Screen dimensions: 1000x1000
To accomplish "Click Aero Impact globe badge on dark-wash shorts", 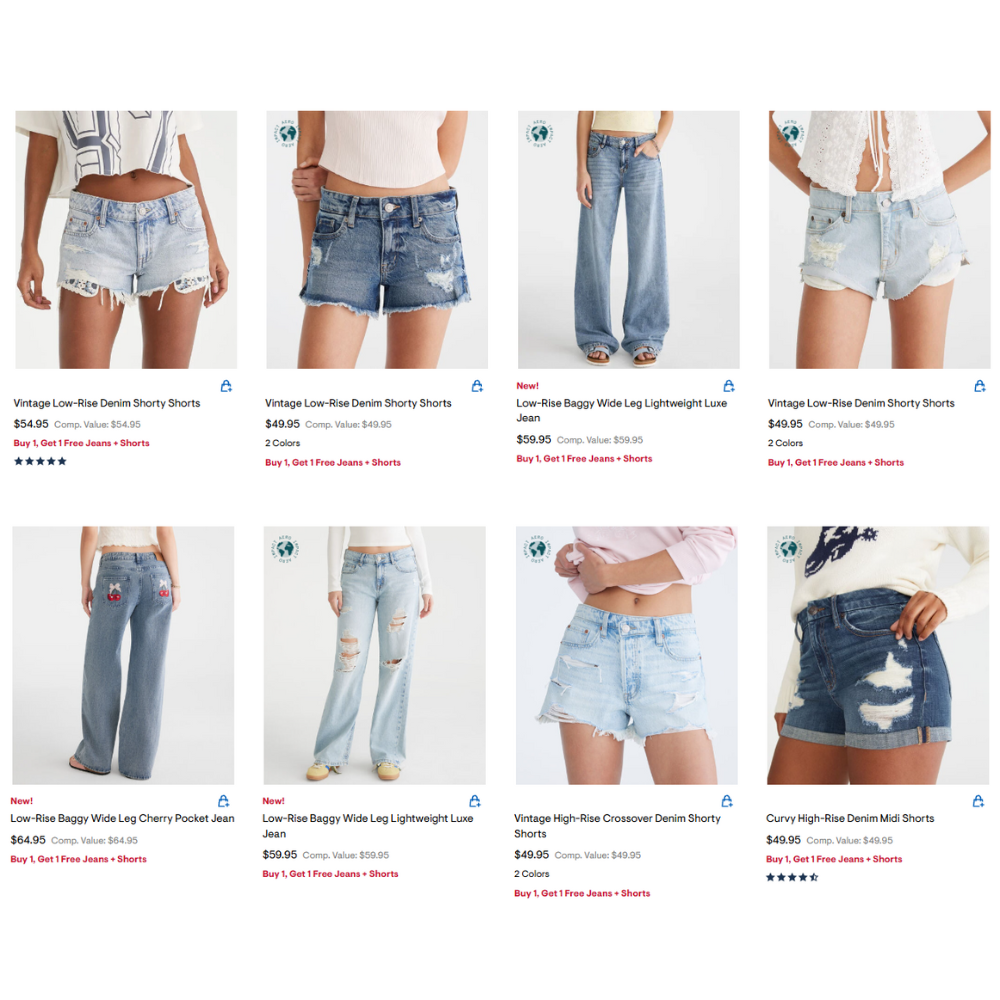I will pyautogui.click(x=285, y=134).
